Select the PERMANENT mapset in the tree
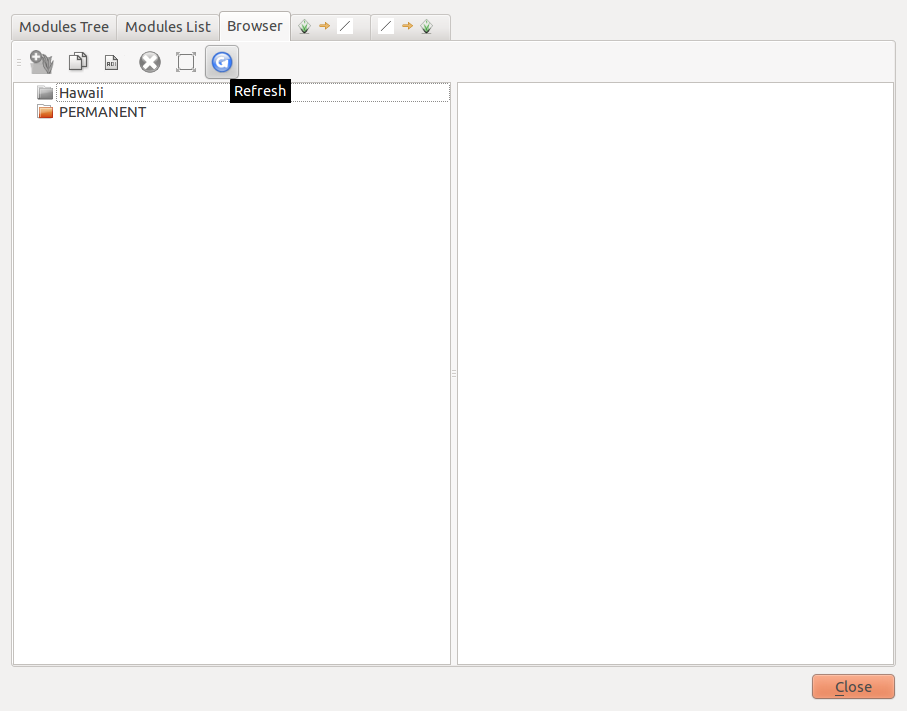 [102, 112]
